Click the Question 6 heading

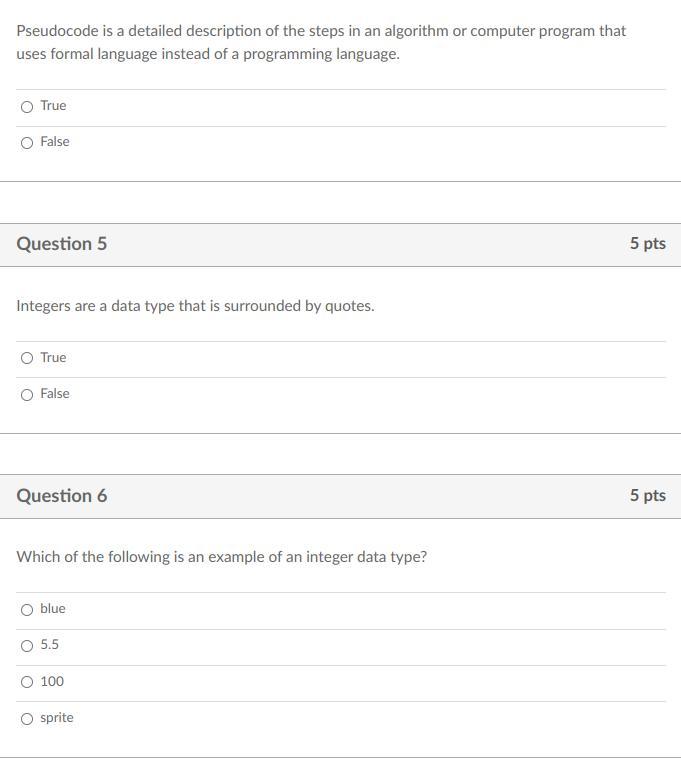[61, 496]
